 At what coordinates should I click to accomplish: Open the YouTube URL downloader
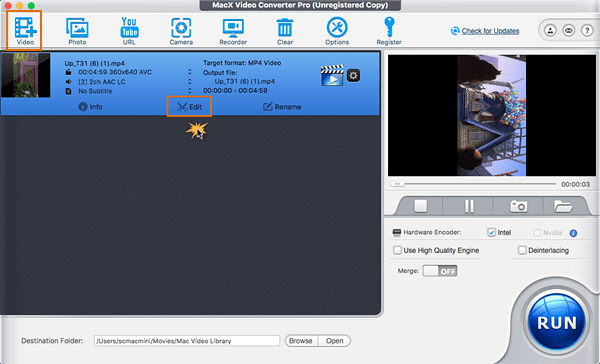pyautogui.click(x=129, y=31)
